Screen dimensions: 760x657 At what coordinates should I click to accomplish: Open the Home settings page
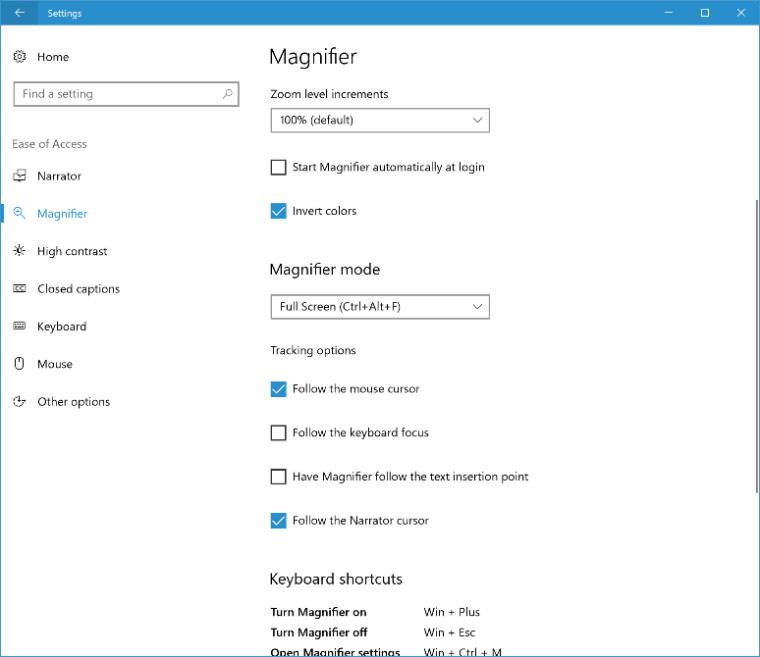tap(53, 57)
